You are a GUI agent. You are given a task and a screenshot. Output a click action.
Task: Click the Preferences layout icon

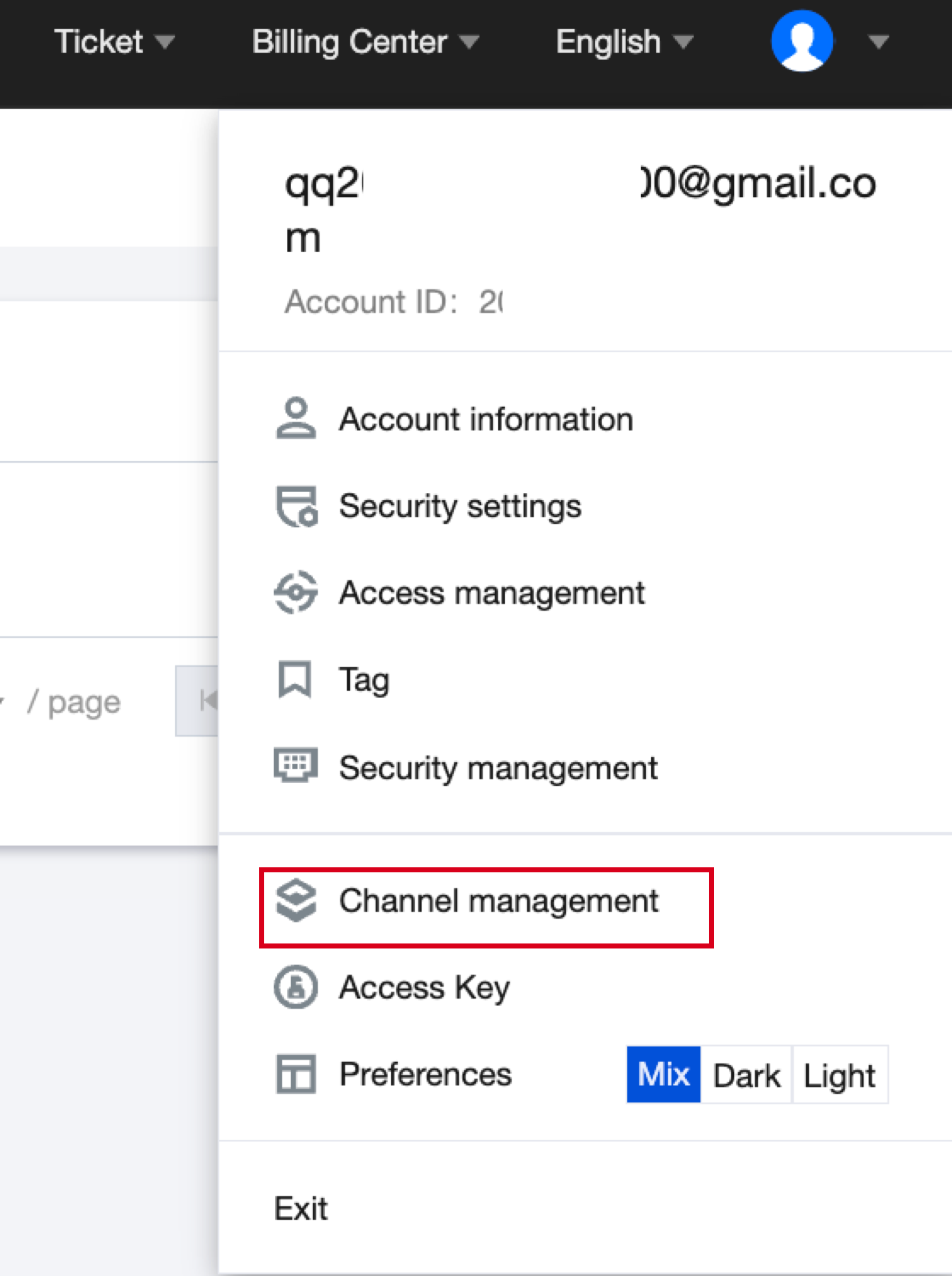tap(296, 1074)
